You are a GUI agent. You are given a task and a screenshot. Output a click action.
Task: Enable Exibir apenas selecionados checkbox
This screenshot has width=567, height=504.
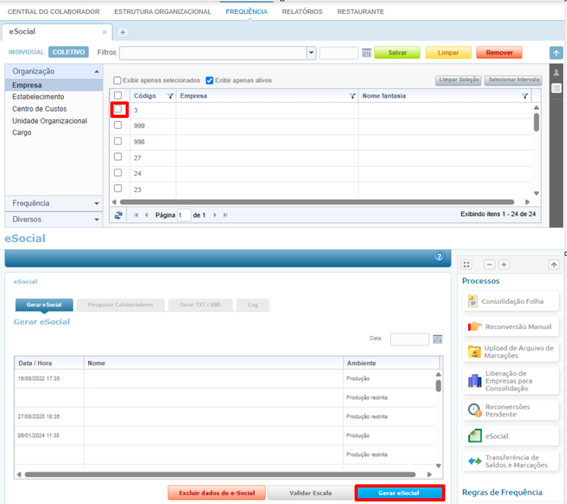pos(117,80)
